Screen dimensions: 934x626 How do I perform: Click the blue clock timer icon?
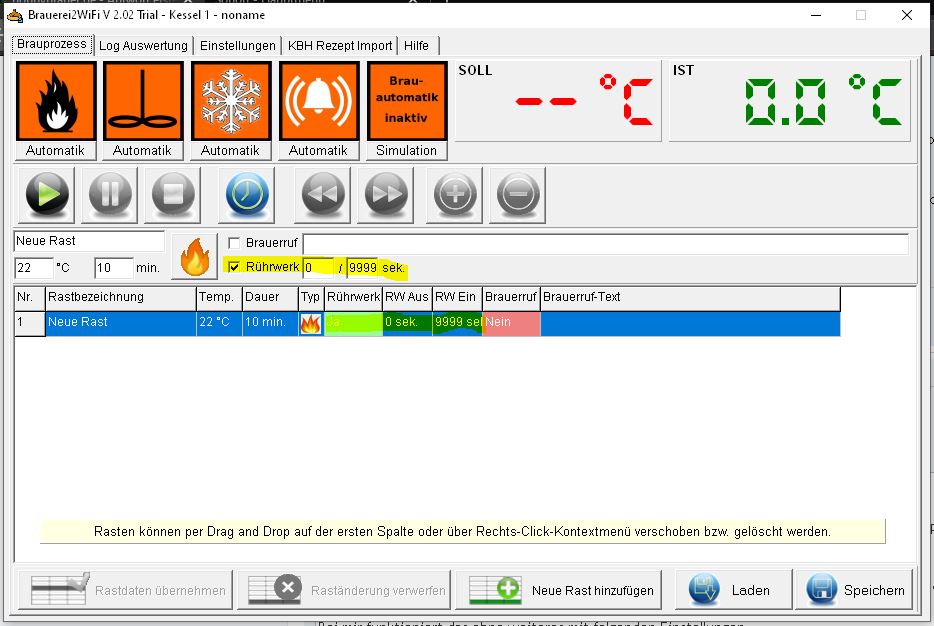coord(248,194)
